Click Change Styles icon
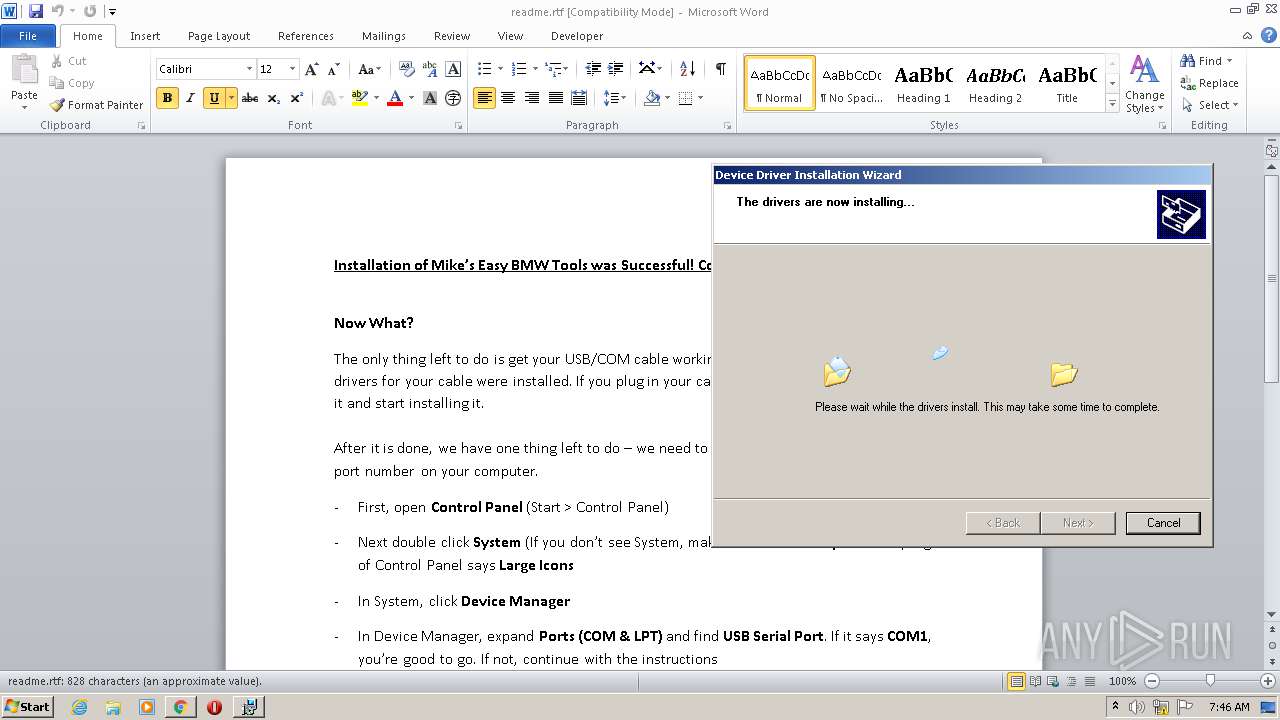The width and height of the screenshot is (1280, 720). pyautogui.click(x=1144, y=84)
